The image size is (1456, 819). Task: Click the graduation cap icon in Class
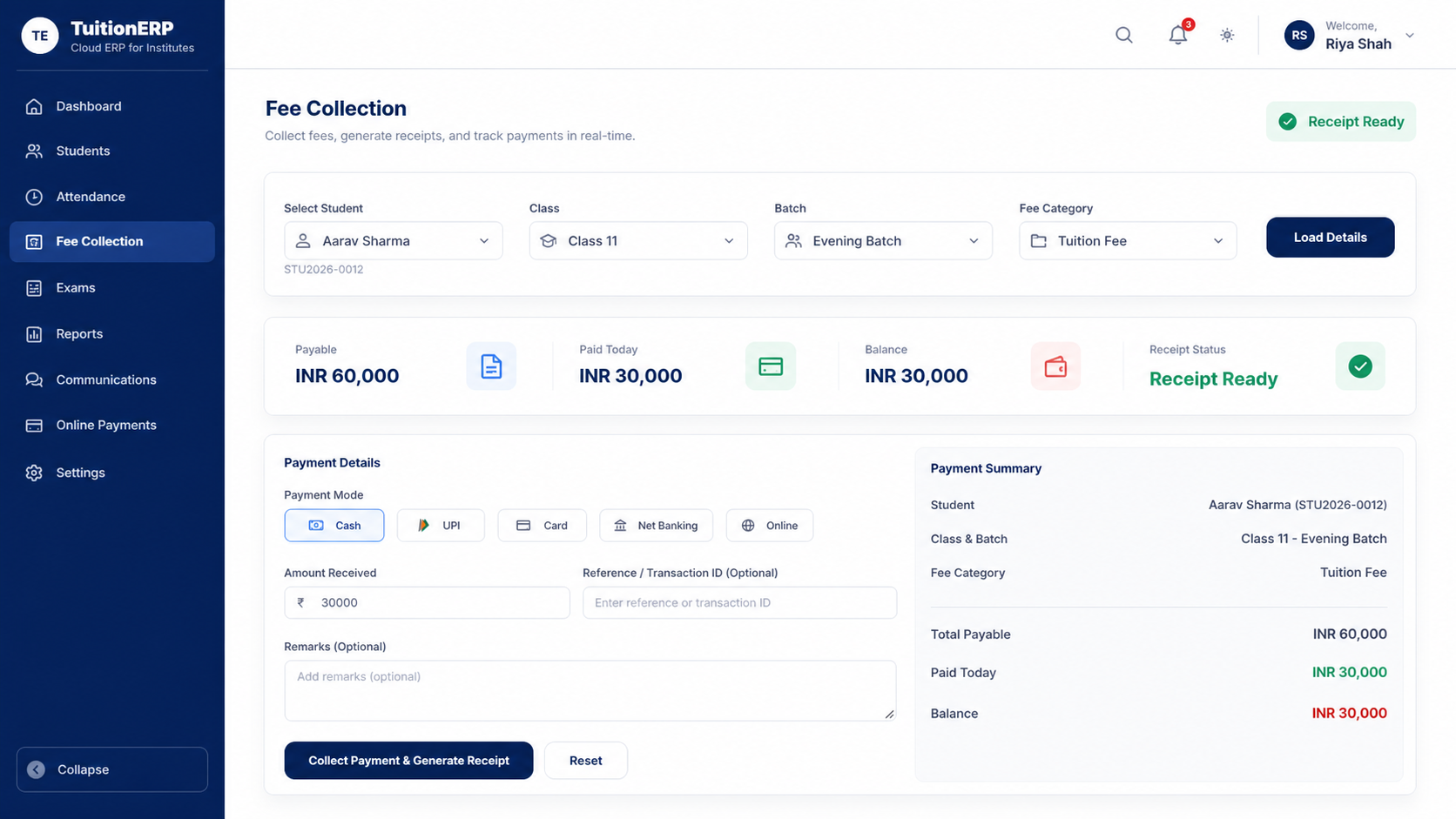click(x=549, y=241)
